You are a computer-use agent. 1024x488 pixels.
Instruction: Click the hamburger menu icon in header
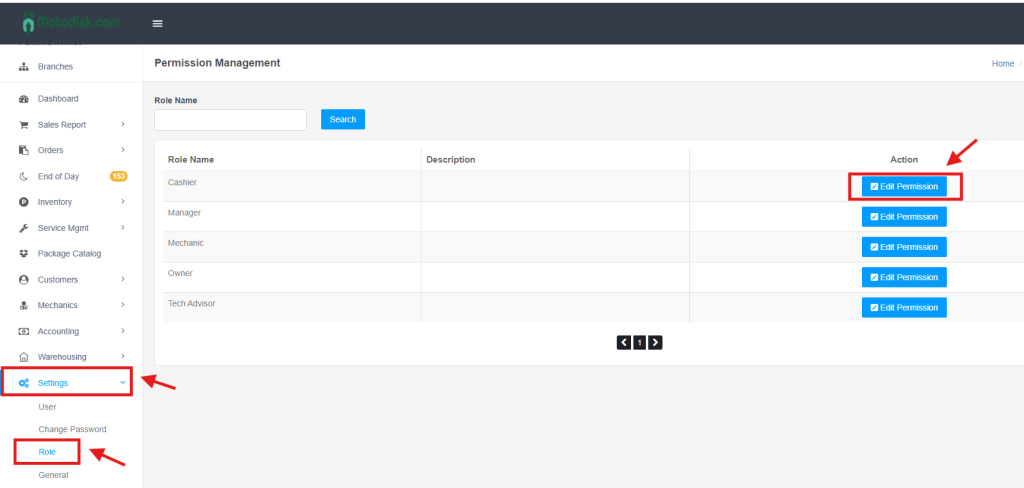(157, 23)
